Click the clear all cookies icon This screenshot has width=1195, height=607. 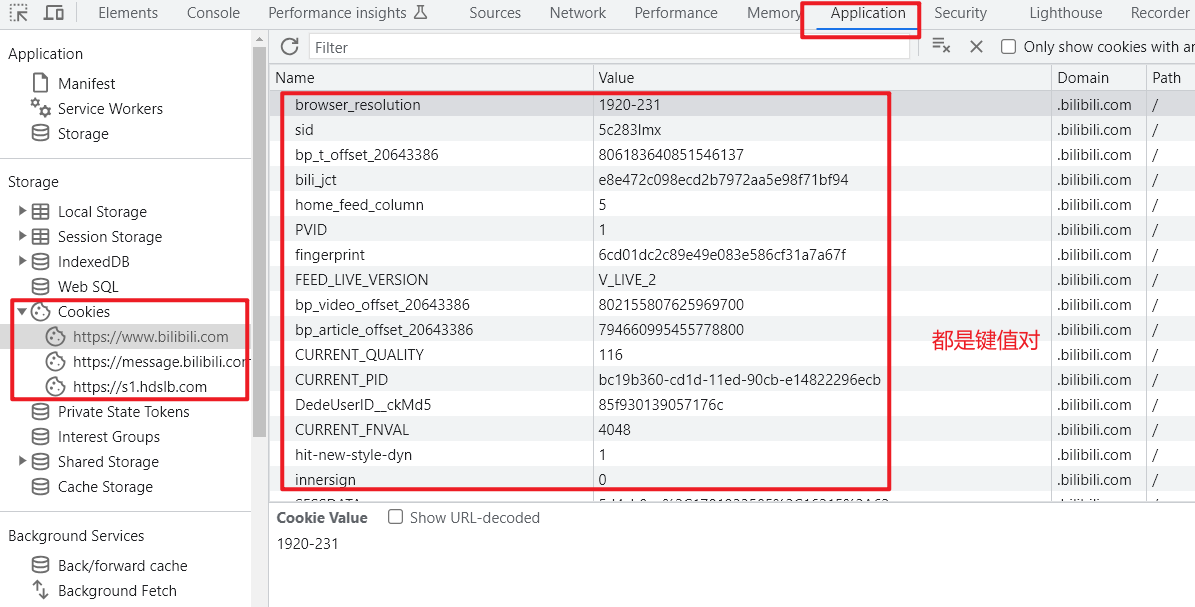[941, 46]
